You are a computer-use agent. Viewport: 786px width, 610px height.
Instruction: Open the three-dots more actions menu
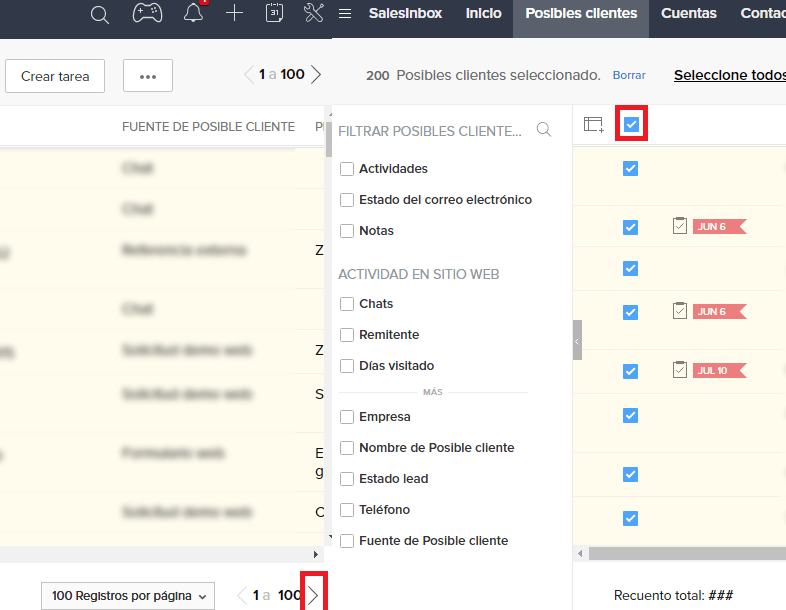point(148,76)
